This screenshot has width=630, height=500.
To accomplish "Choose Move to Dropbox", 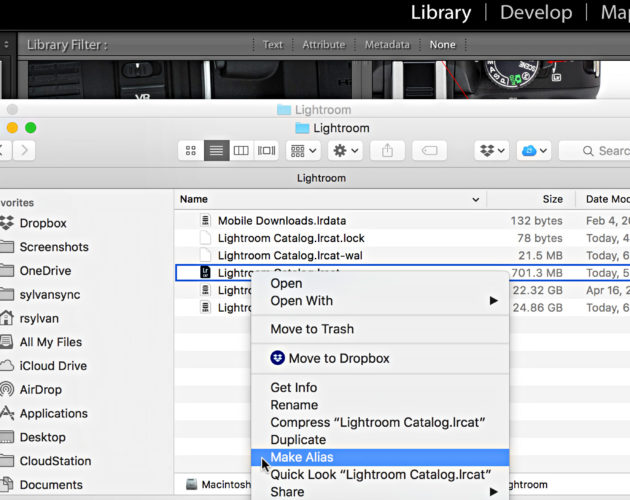I will click(x=380, y=358).
